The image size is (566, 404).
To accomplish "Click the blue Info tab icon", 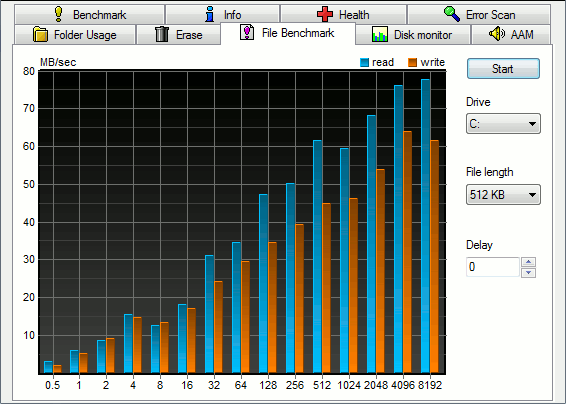I will click(x=209, y=14).
